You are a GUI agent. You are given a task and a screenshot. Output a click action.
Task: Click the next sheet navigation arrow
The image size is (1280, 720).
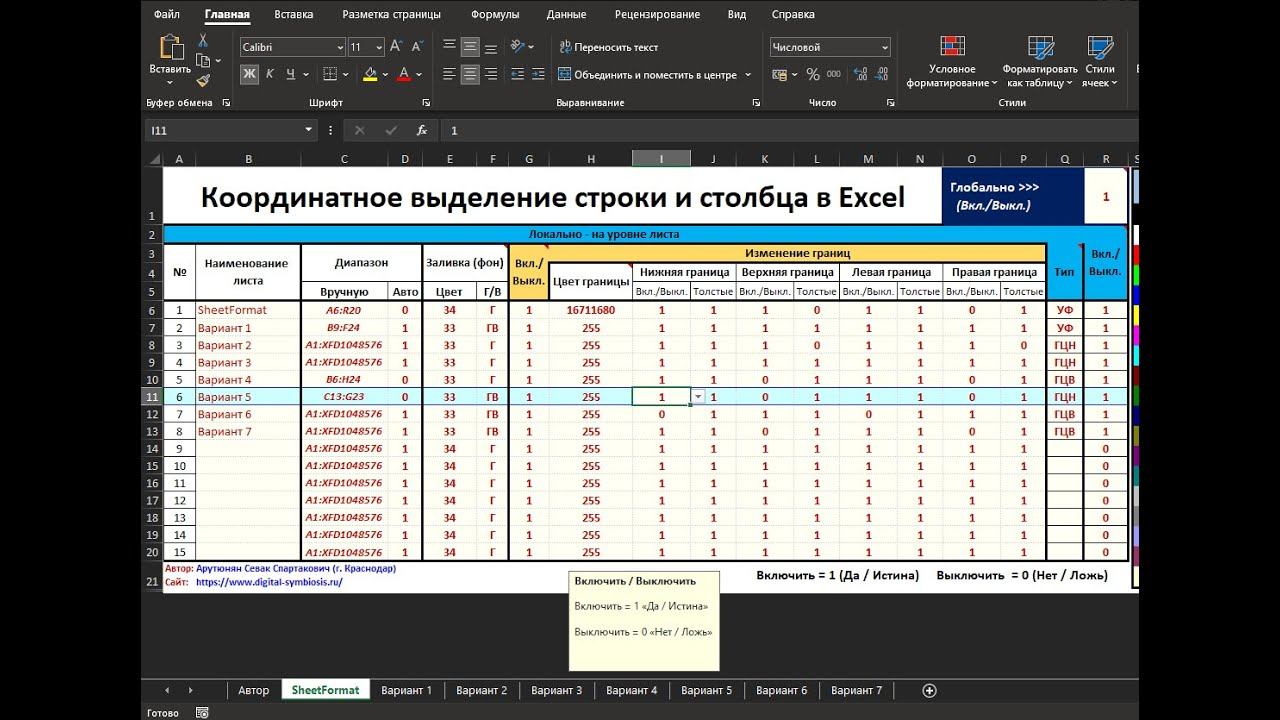pyautogui.click(x=190, y=690)
